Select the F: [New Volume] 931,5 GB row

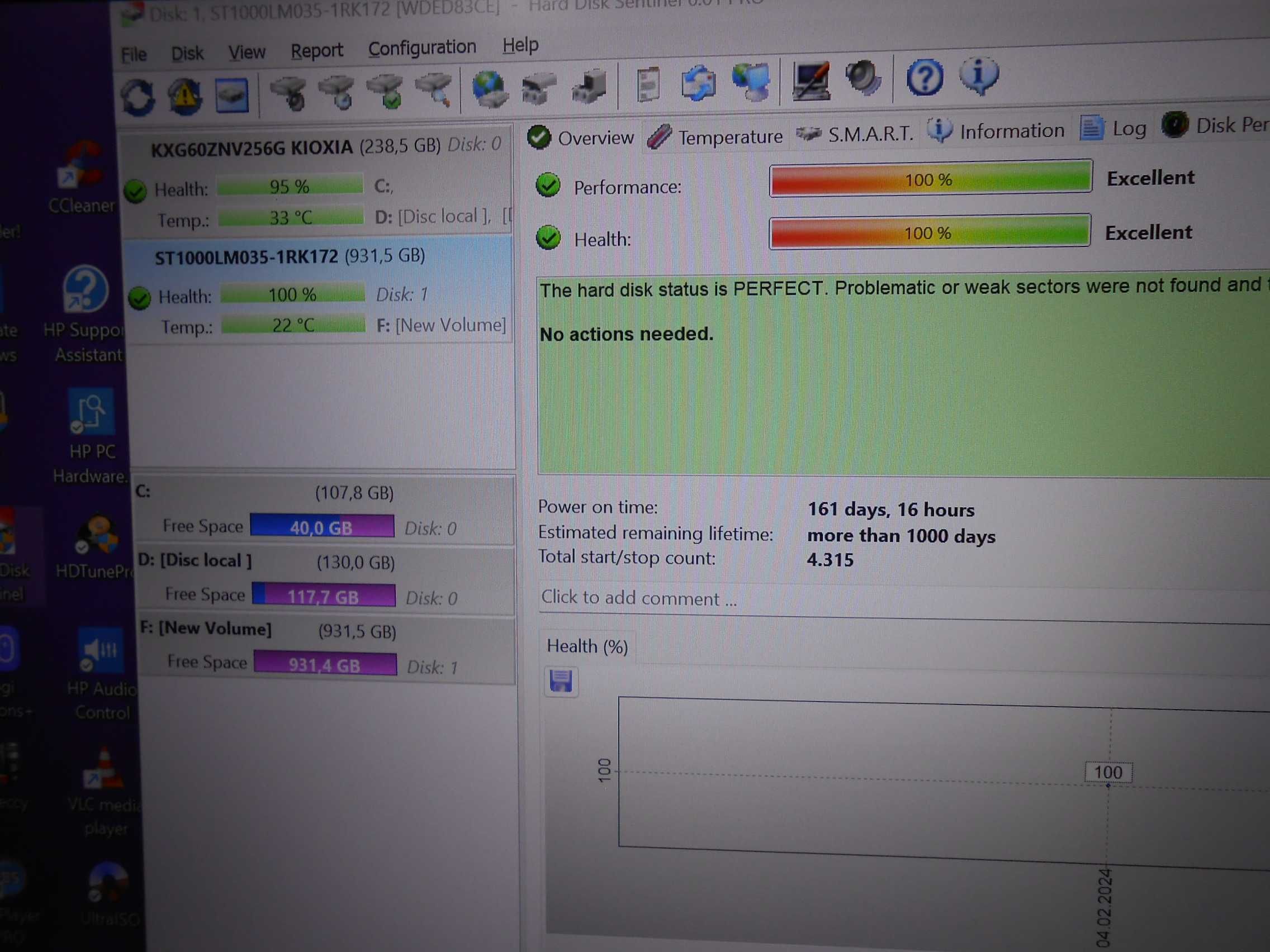(x=326, y=650)
